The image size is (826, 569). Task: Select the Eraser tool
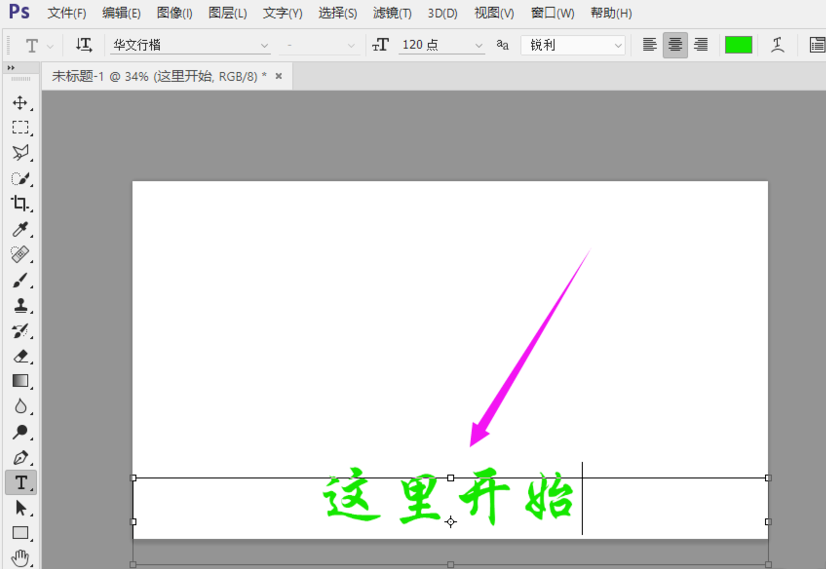(20, 356)
